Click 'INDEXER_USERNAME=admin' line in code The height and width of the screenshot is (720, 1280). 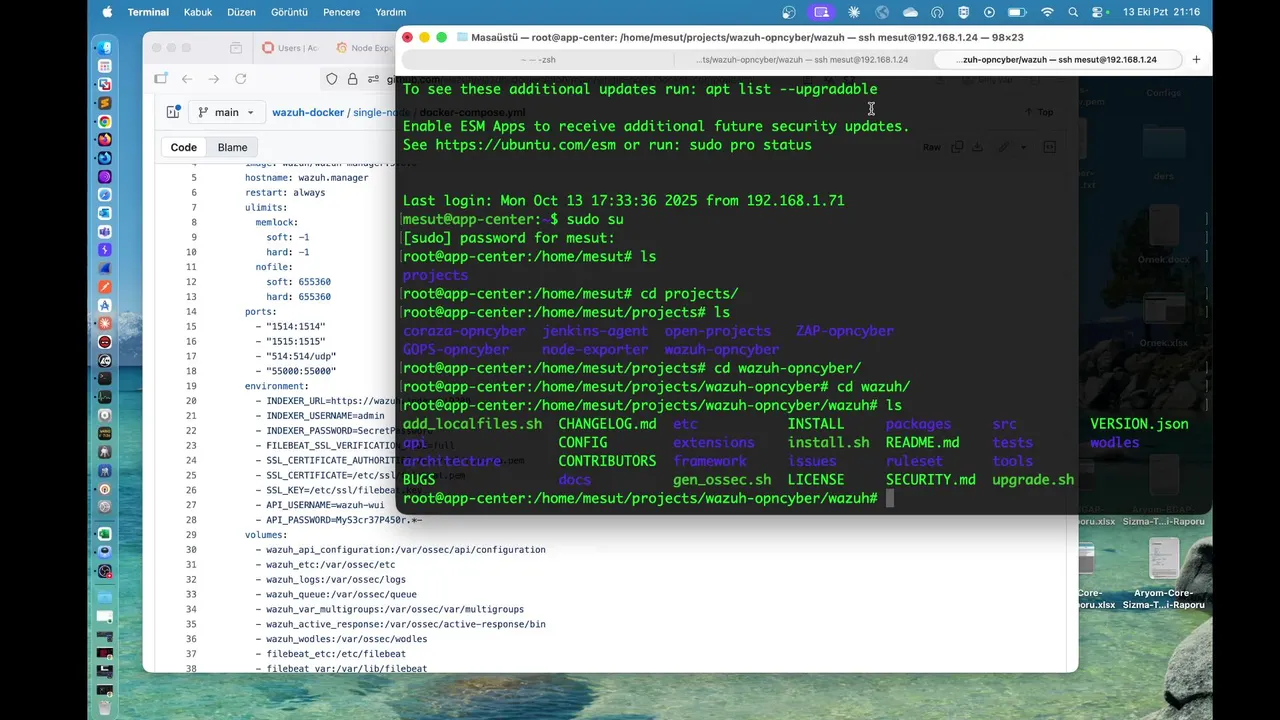coord(325,415)
